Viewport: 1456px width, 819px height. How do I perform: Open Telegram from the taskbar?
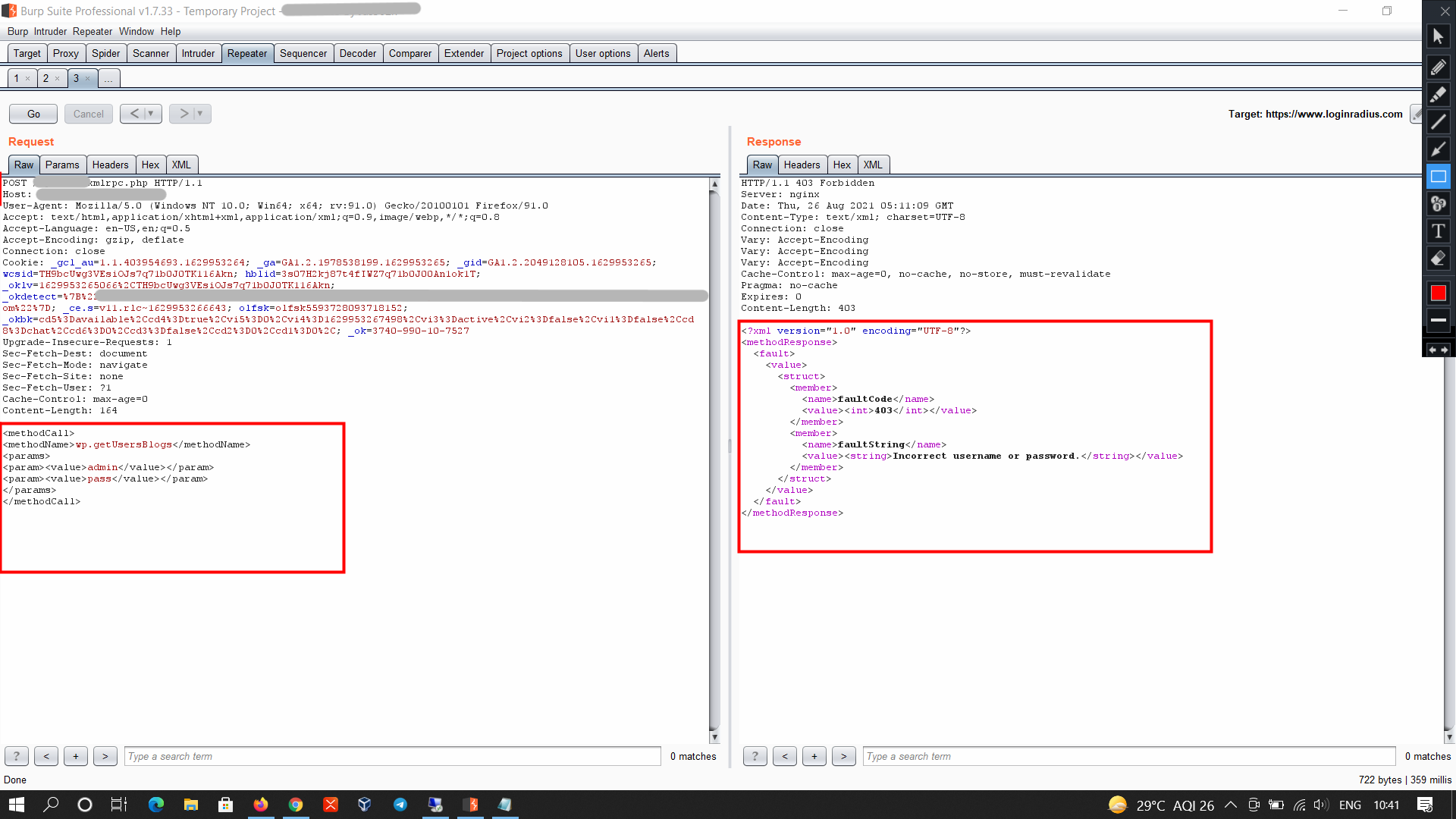pos(400,805)
